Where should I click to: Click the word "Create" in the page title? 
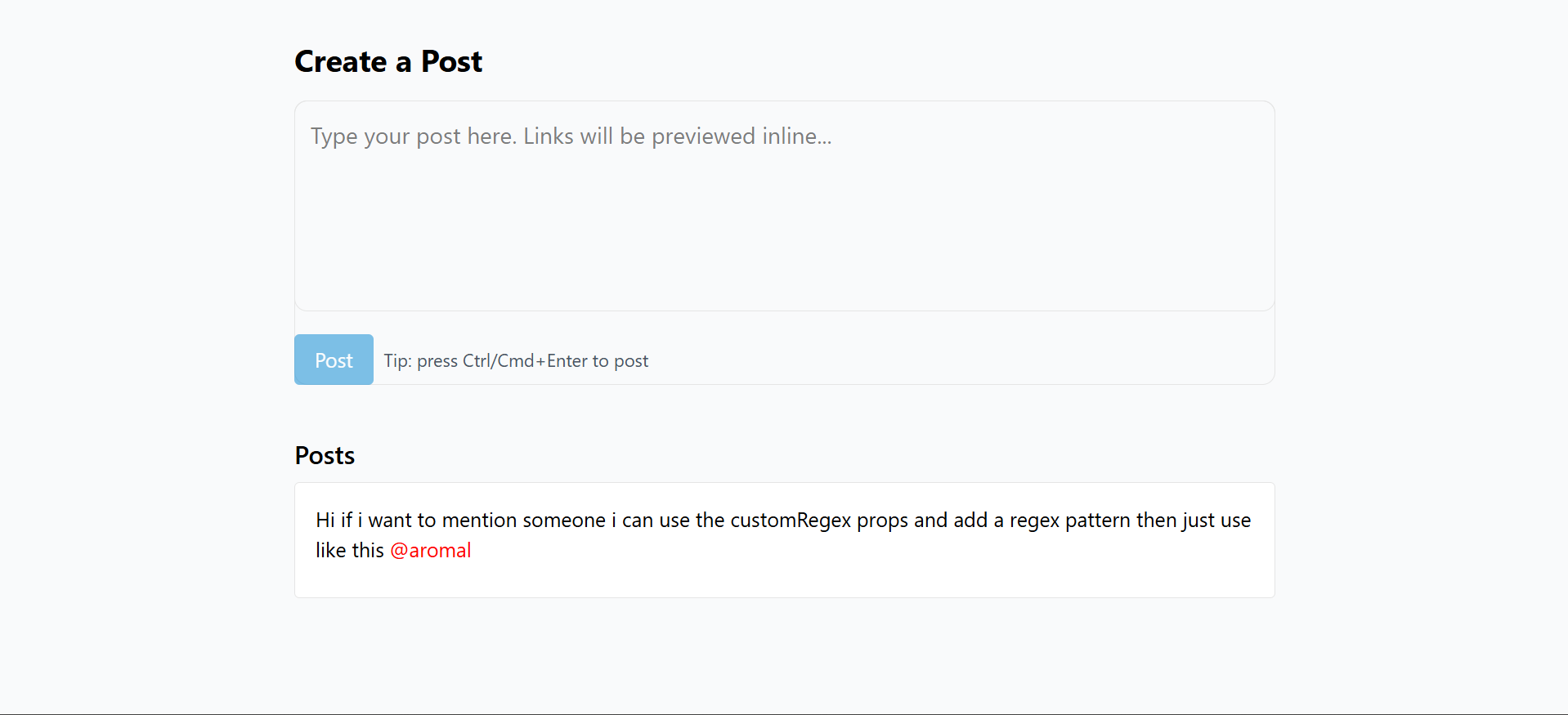tap(341, 62)
